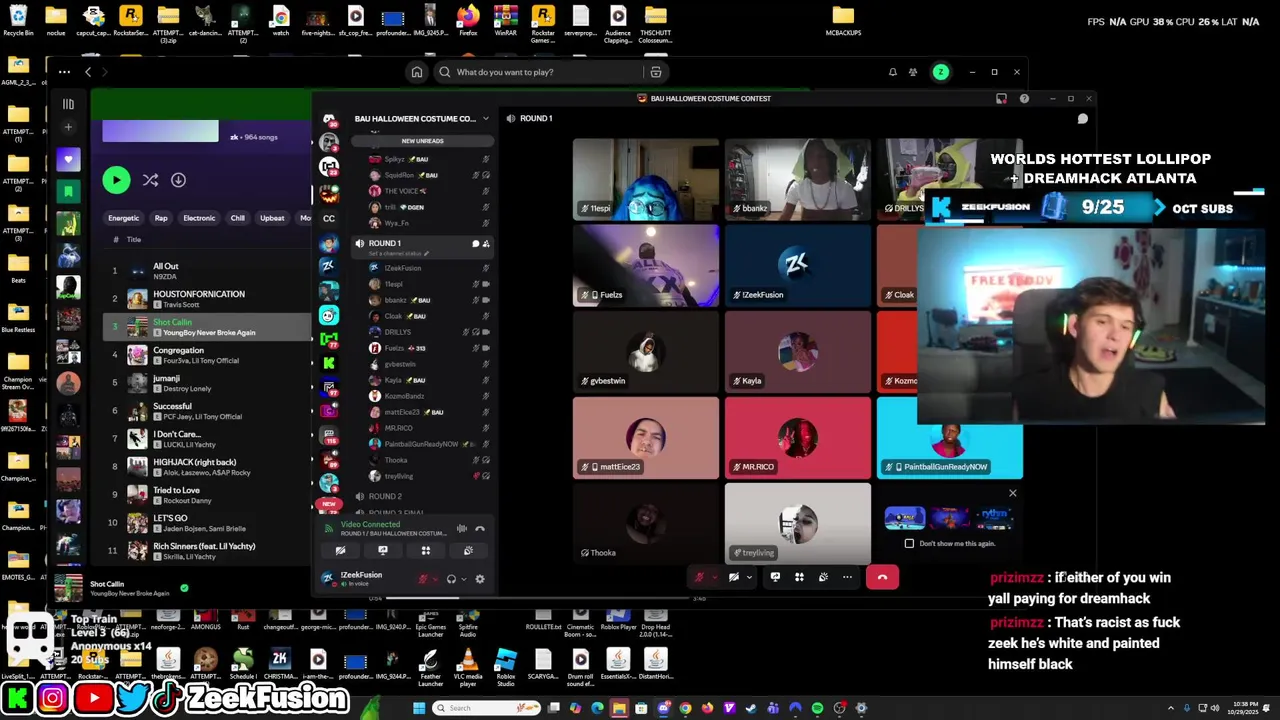Open the CC server icon in Discord
The image size is (1280, 720).
point(328,218)
